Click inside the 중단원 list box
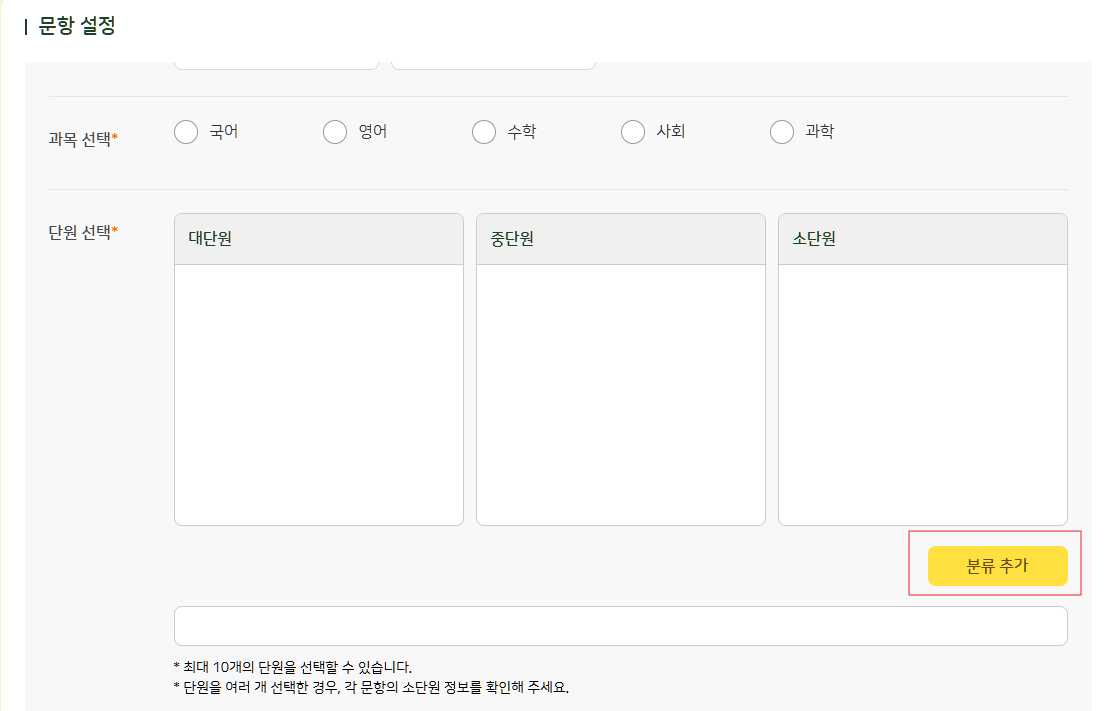1118x711 pixels. click(621, 395)
